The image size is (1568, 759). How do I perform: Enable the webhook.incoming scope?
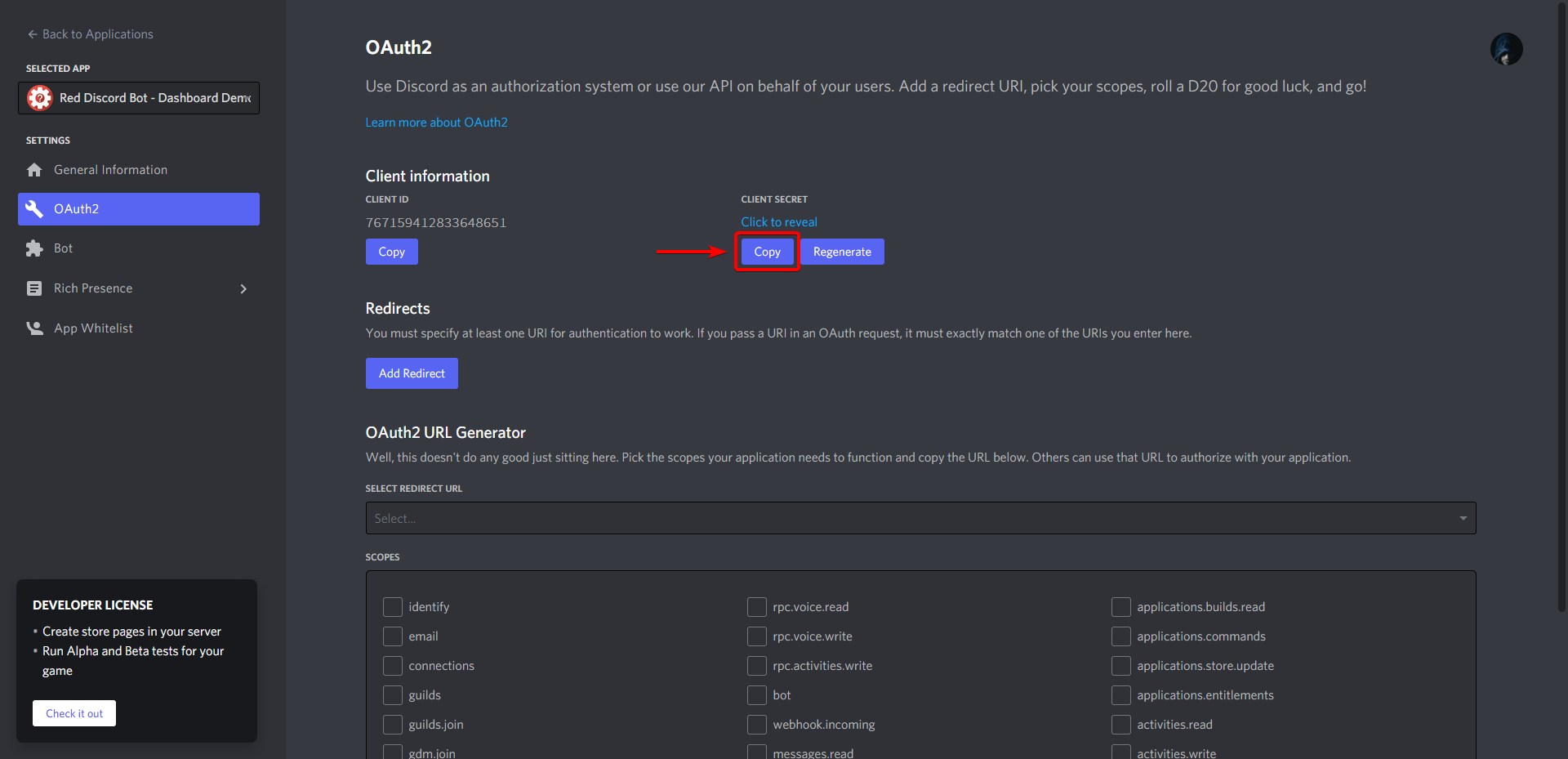pos(757,725)
